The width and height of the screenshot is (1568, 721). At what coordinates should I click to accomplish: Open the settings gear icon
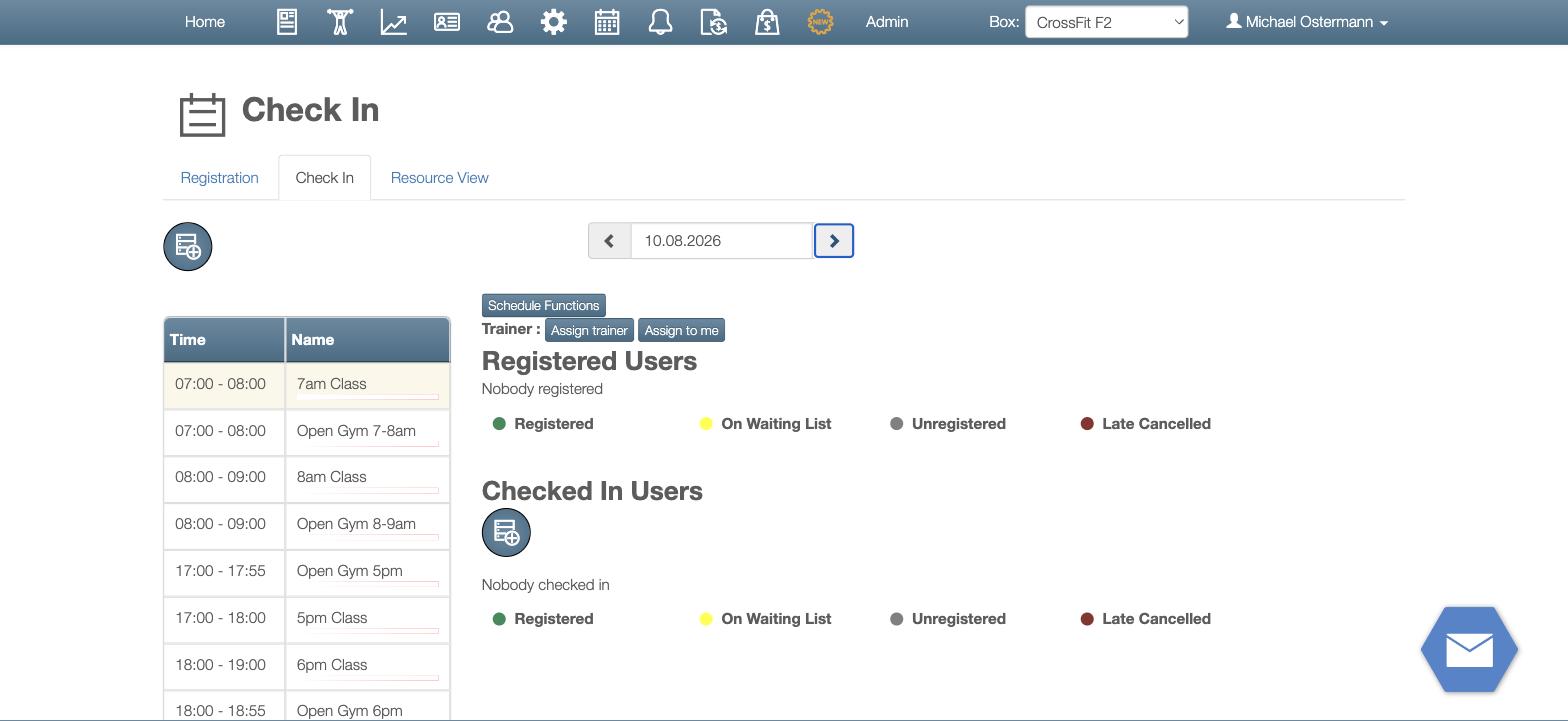(x=553, y=22)
